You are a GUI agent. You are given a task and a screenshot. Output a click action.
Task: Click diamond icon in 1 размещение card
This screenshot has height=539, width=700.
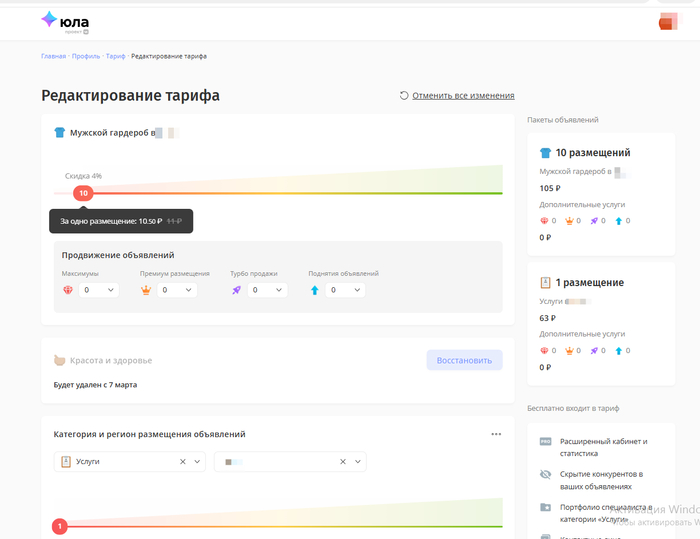point(544,351)
